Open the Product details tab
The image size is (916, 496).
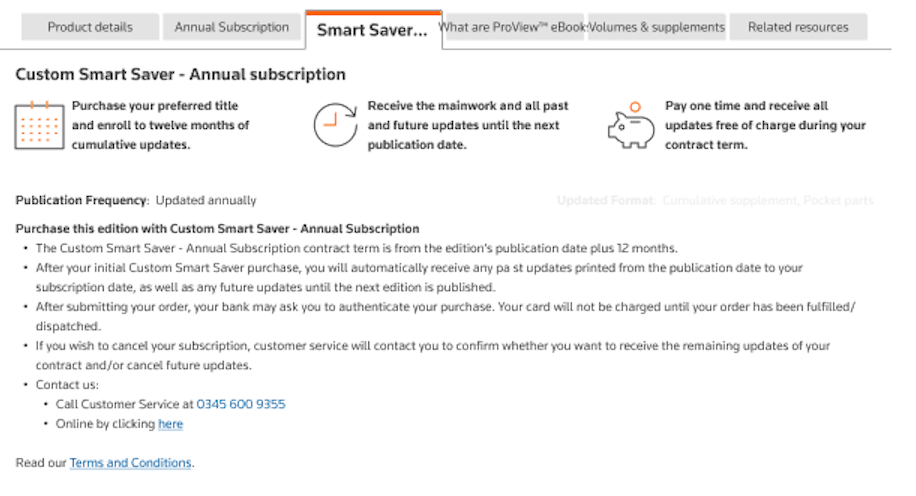point(90,27)
